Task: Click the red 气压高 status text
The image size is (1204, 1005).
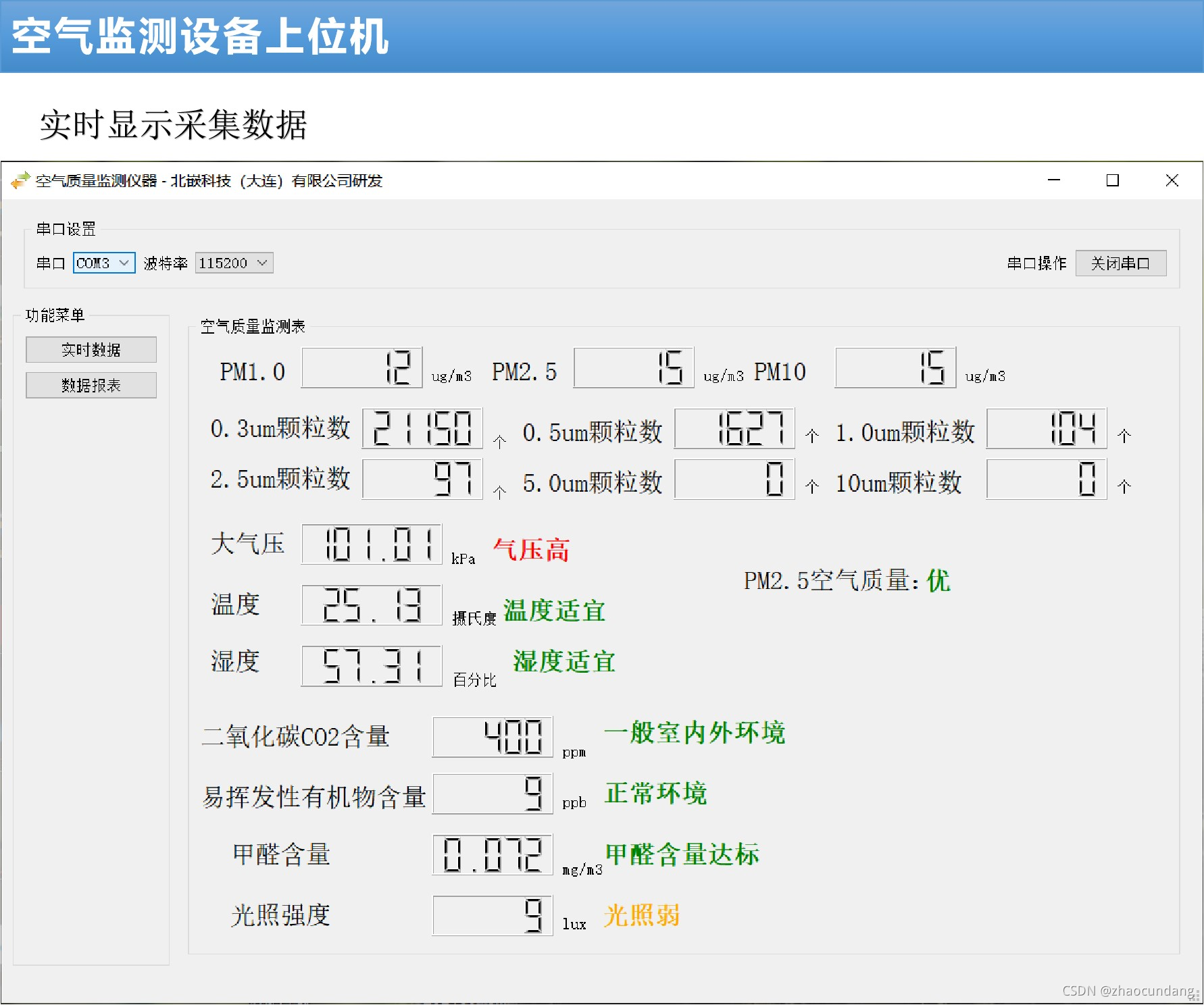Action: (x=532, y=550)
